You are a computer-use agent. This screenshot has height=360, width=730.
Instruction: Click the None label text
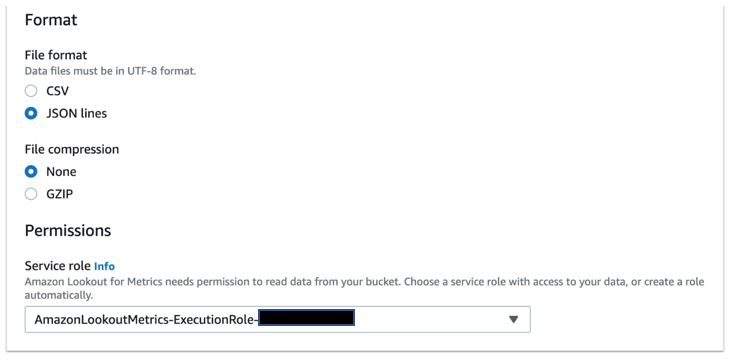pos(61,171)
